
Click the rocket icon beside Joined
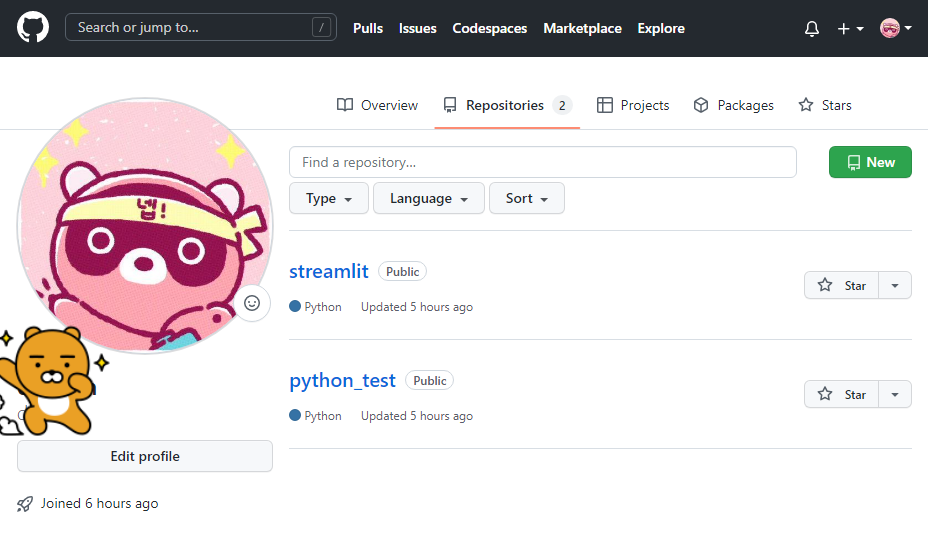click(25, 504)
